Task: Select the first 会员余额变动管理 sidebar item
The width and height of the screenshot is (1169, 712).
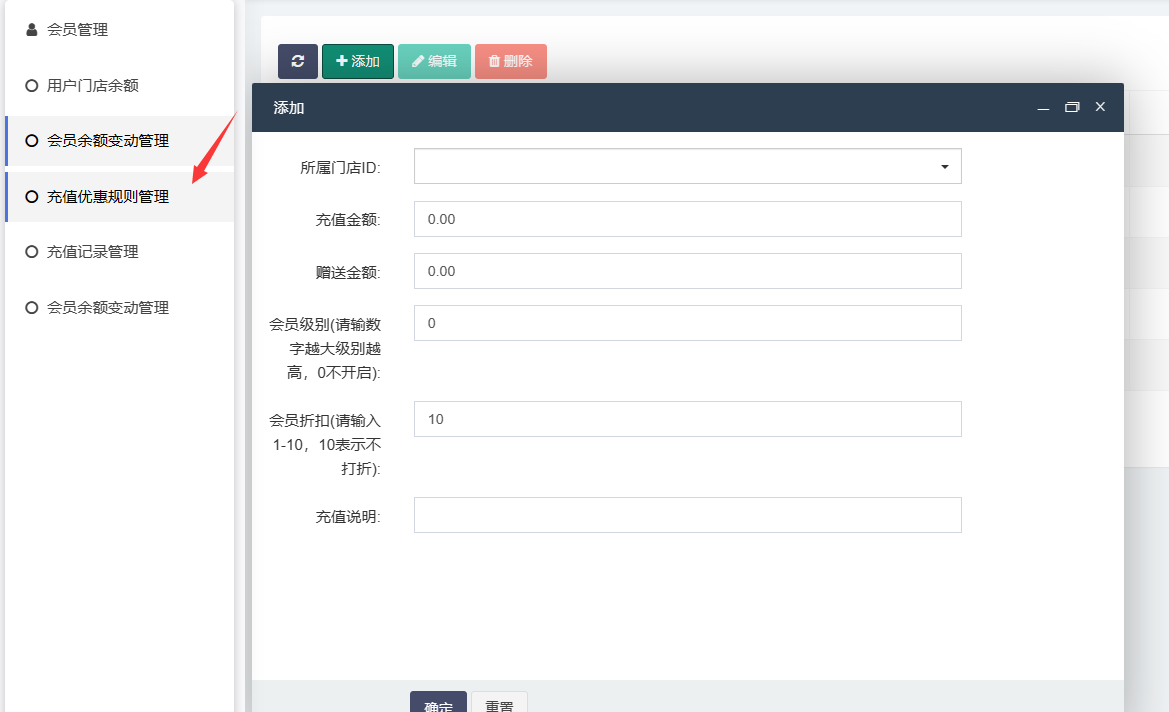Action: tap(119, 141)
